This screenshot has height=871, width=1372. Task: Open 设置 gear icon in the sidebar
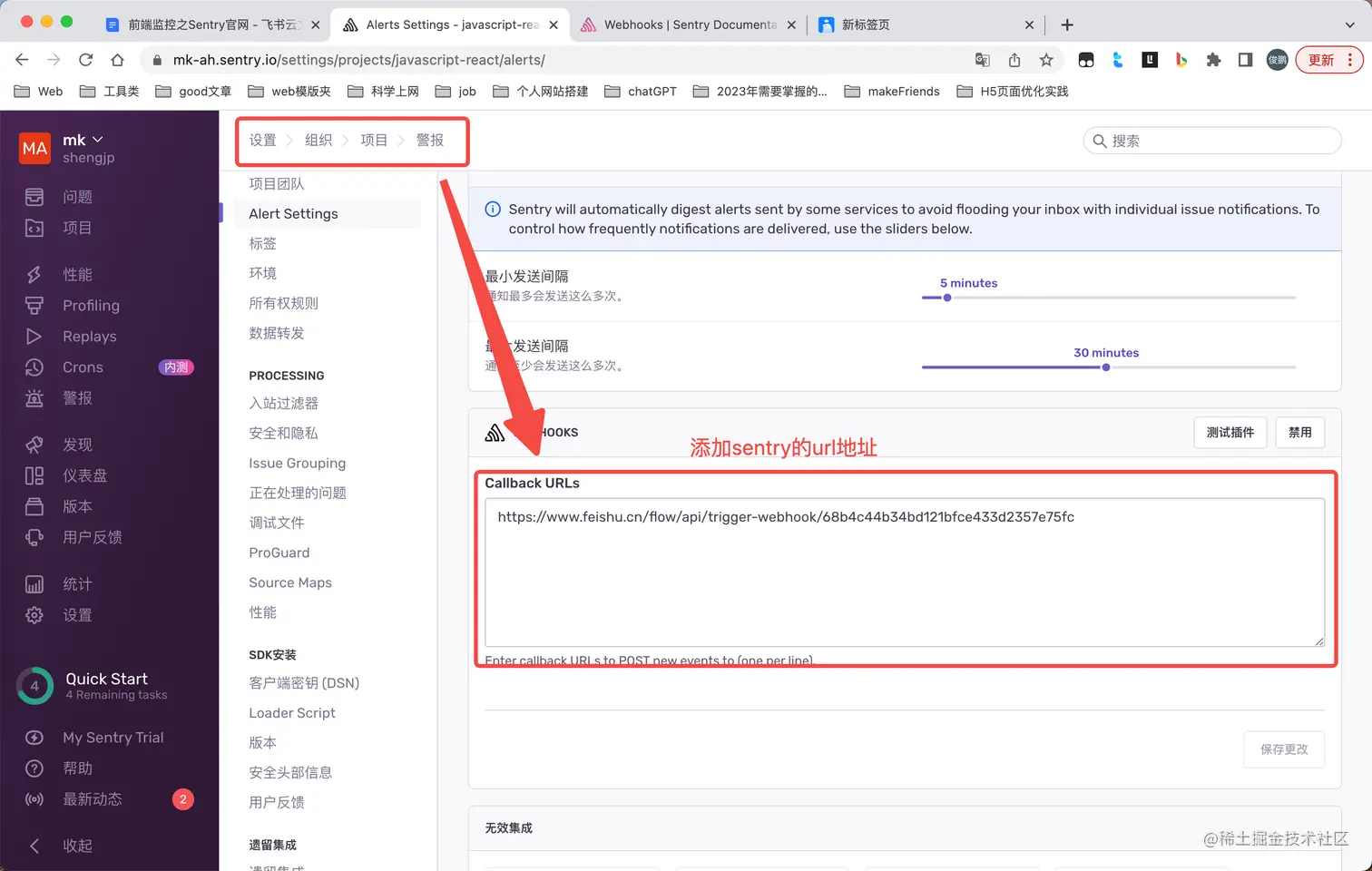(x=34, y=615)
